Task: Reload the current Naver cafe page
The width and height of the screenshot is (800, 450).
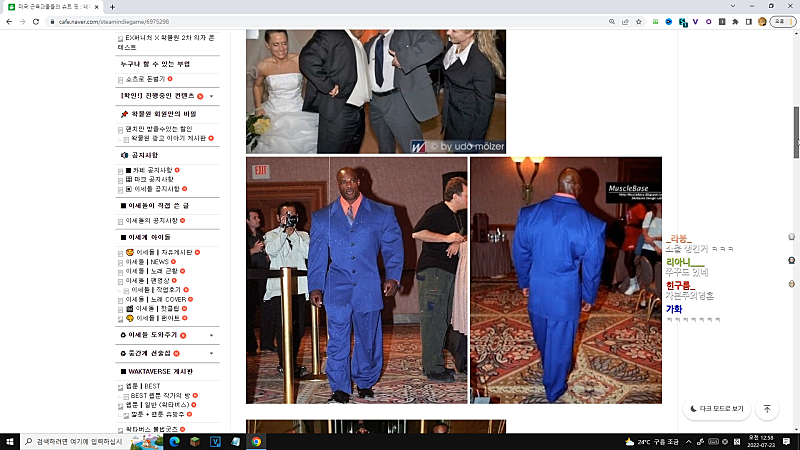Action: click(x=36, y=22)
